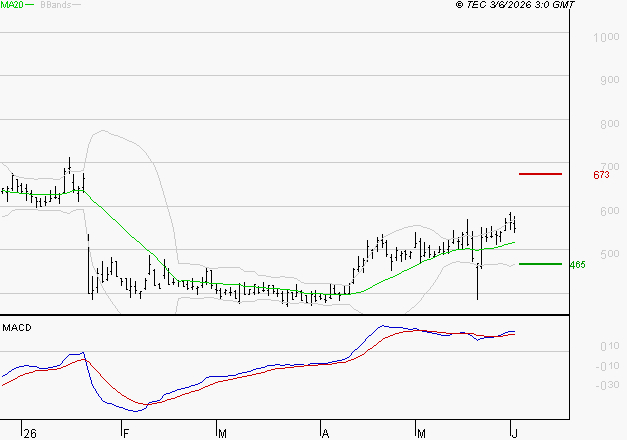Click the MA20 legend label

click(x=12, y=5)
